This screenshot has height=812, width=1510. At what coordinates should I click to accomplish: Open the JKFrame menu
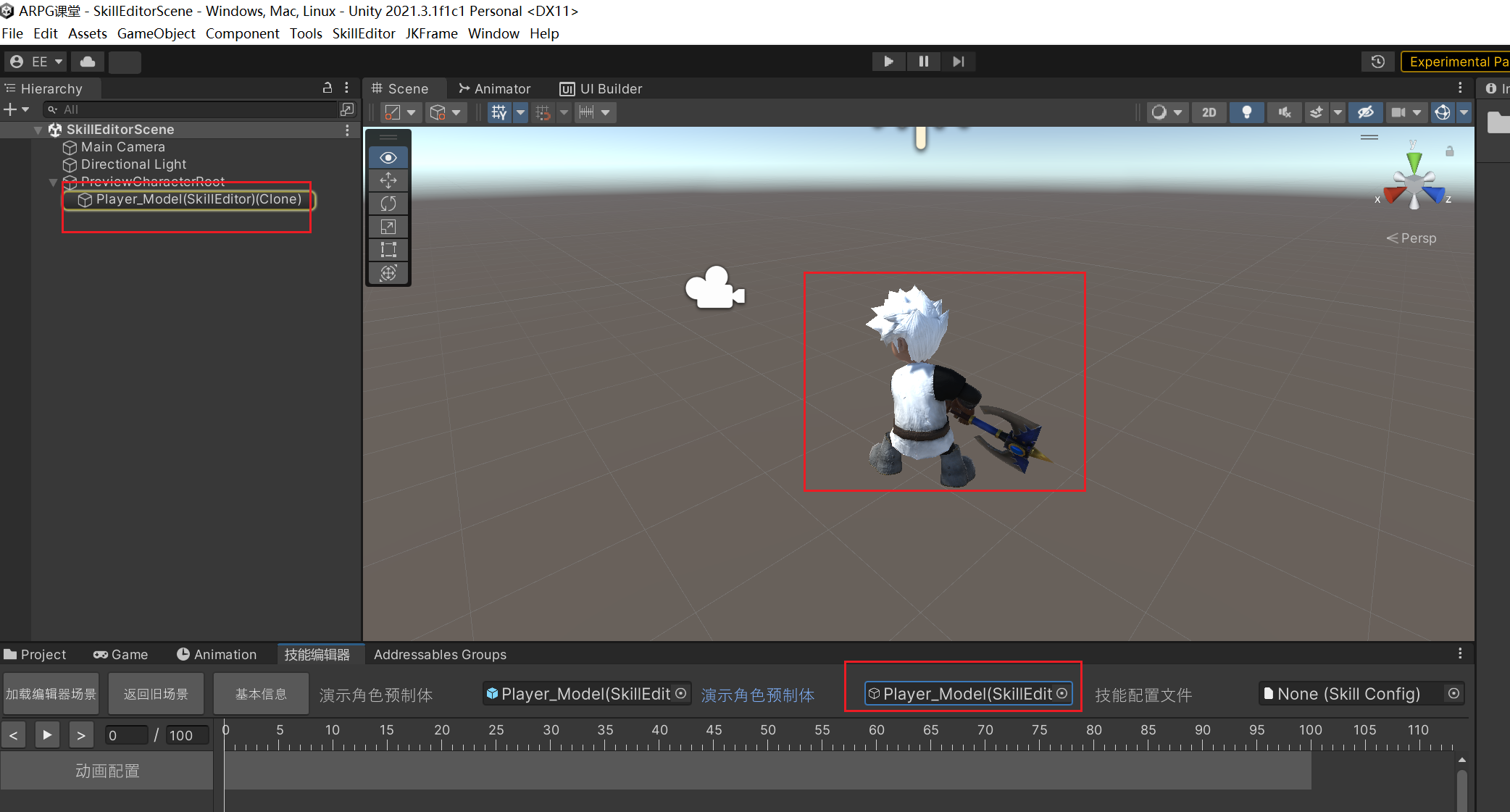coord(431,33)
